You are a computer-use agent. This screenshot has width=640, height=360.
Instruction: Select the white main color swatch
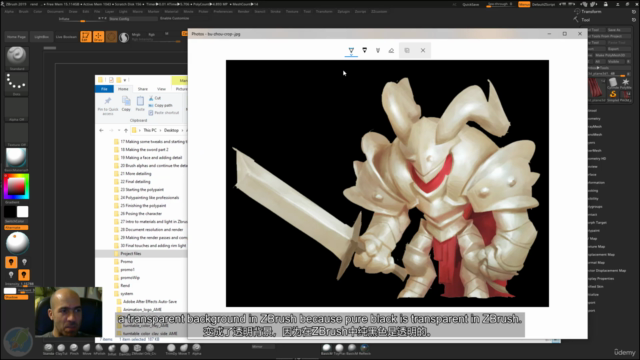pyautogui.click(x=22, y=211)
